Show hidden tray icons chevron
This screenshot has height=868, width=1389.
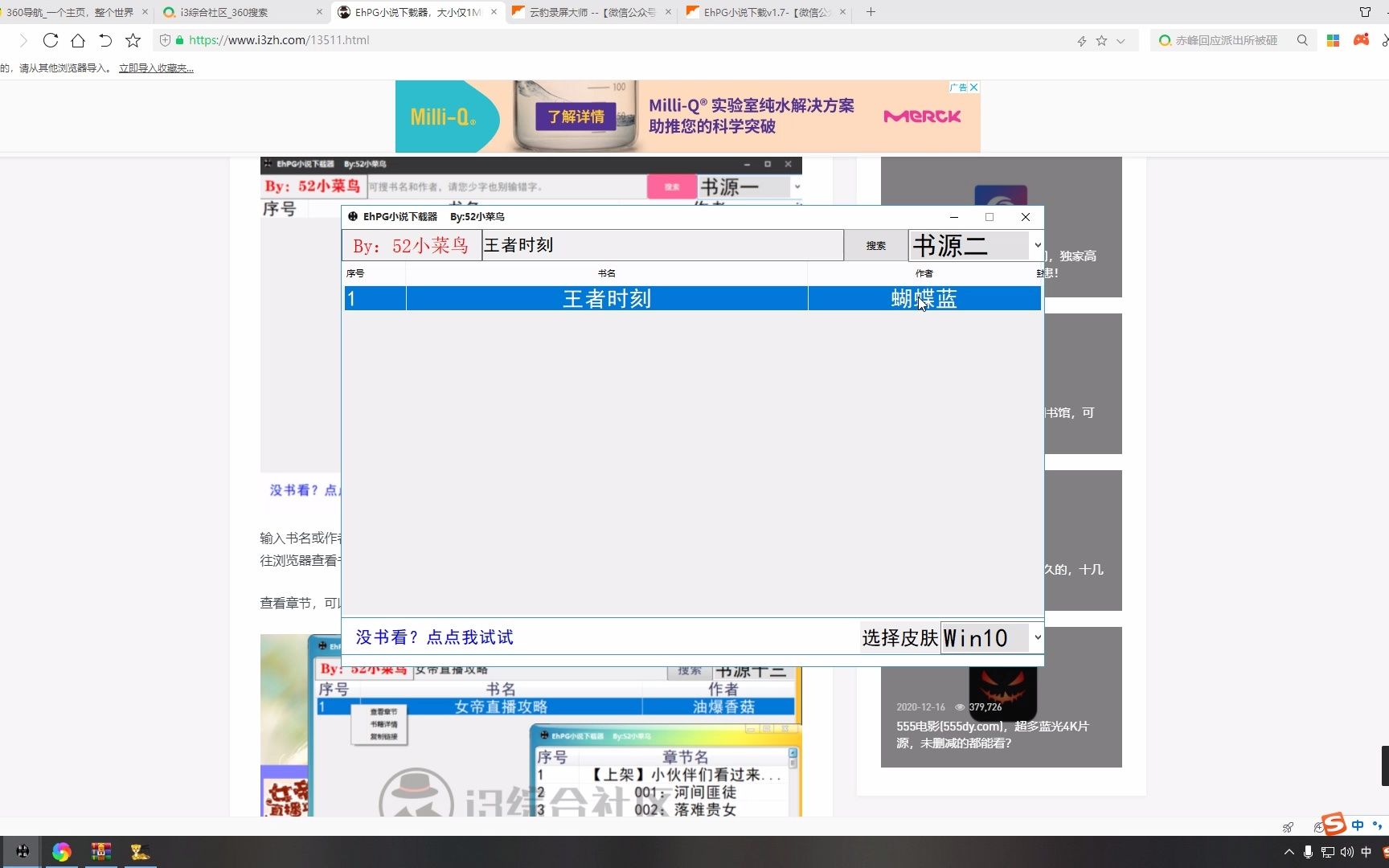(1289, 852)
